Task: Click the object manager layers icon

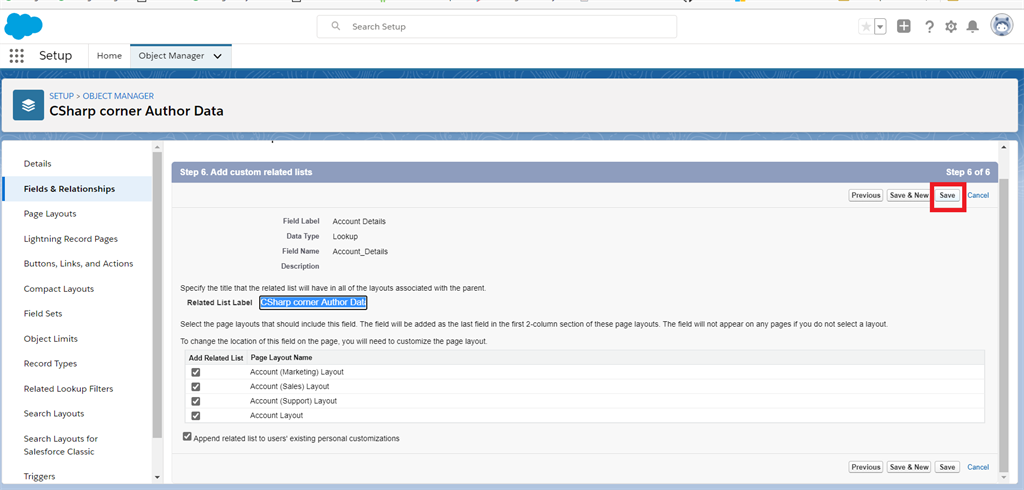Action: pyautogui.click(x=28, y=105)
